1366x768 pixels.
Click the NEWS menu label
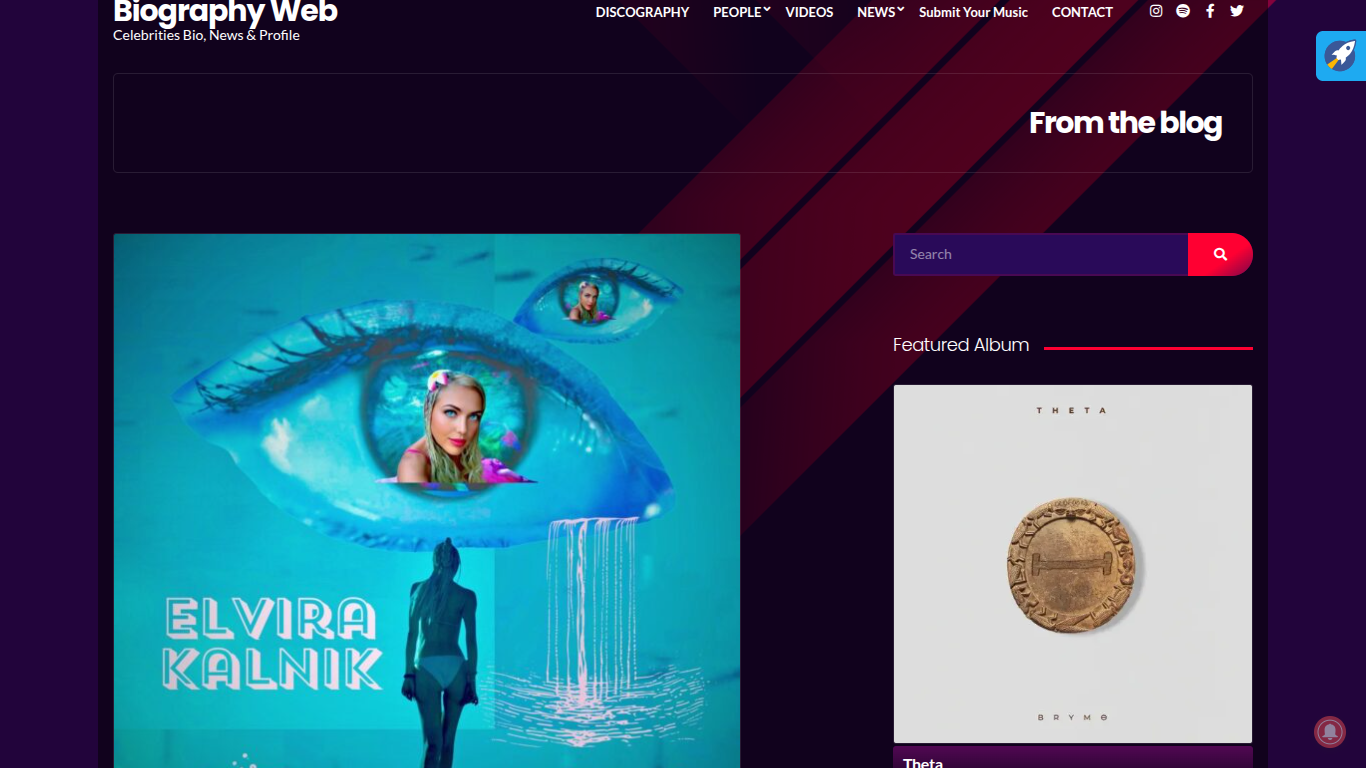(x=876, y=12)
